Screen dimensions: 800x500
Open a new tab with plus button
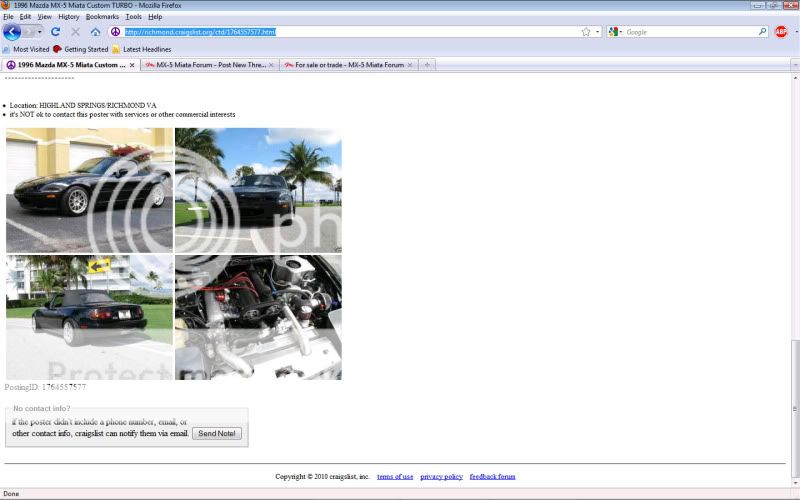tap(427, 65)
